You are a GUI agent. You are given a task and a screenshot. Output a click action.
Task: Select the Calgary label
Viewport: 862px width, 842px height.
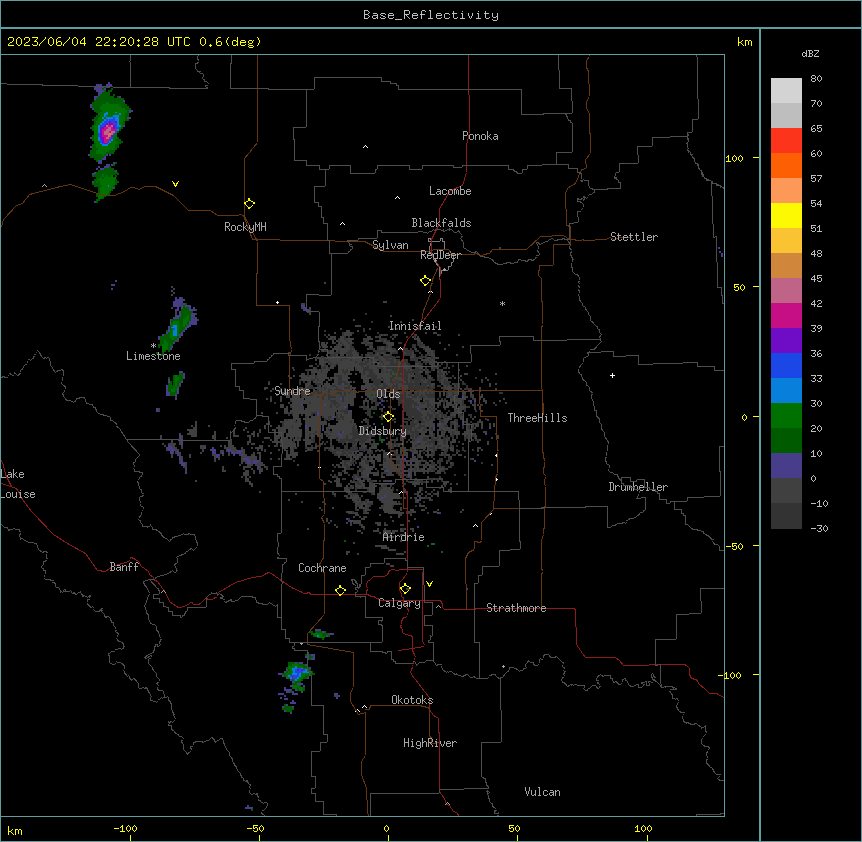pyautogui.click(x=399, y=603)
